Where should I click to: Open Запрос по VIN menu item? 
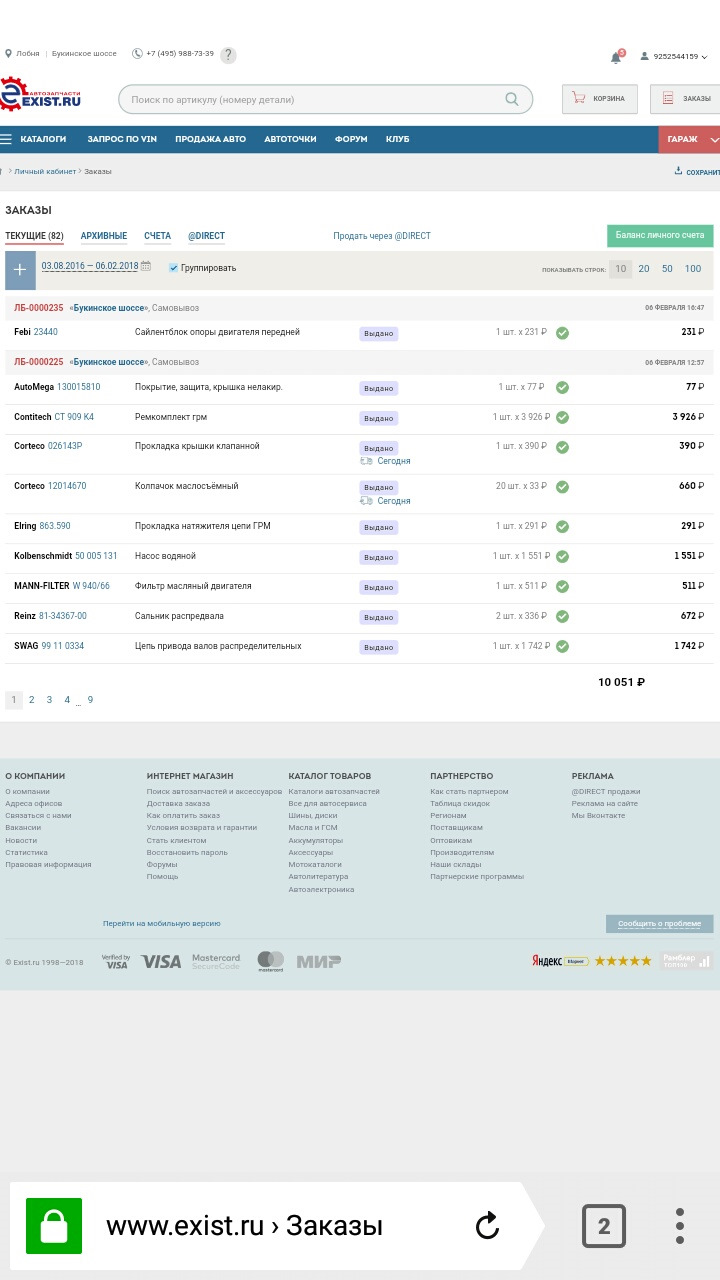pyautogui.click(x=122, y=139)
